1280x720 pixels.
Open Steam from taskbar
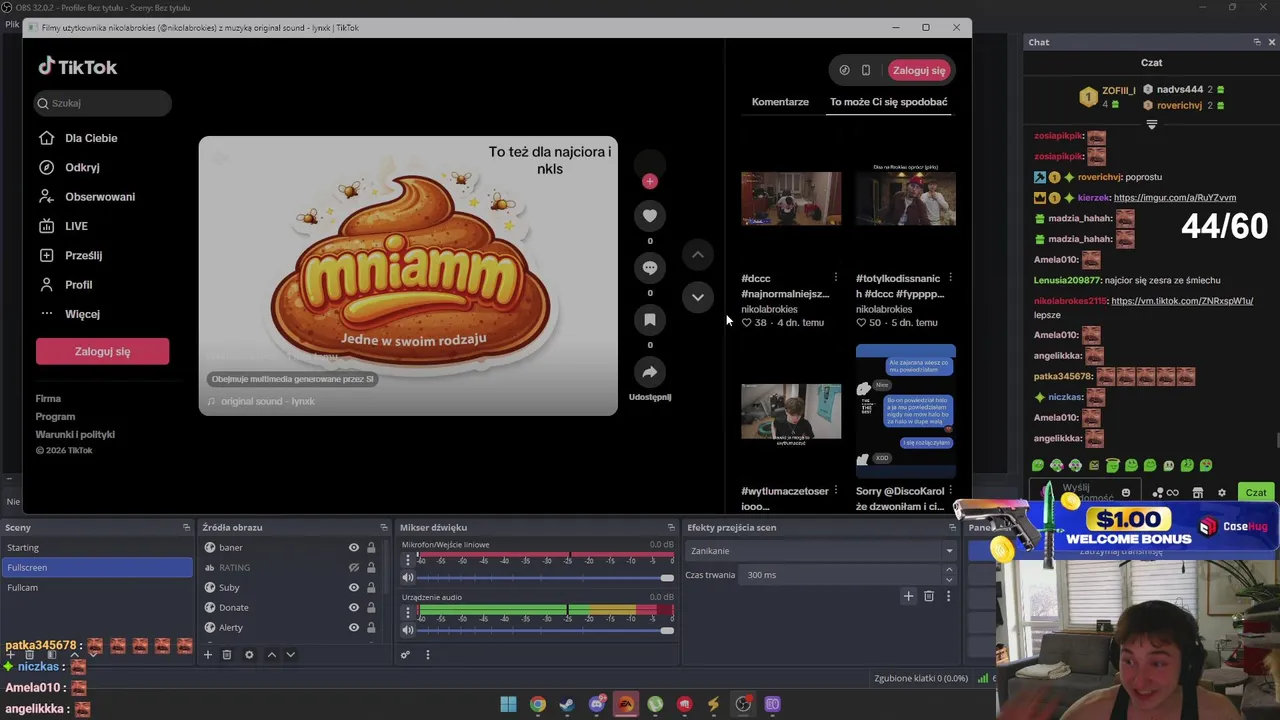[567, 704]
